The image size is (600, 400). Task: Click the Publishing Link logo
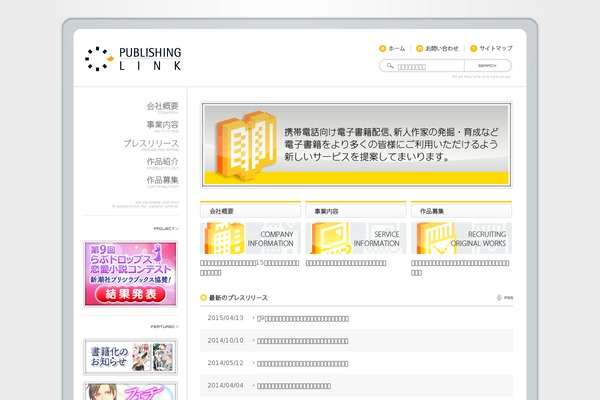point(133,59)
